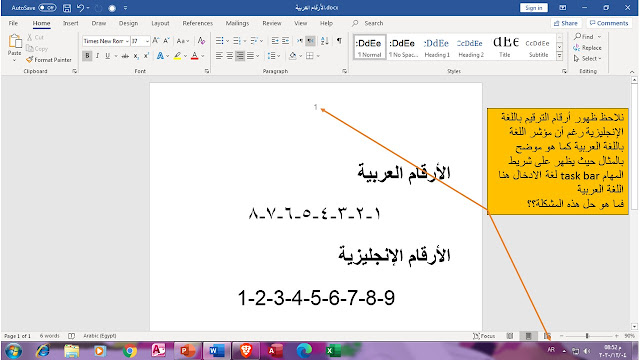Switch to Web Layout view icon
640x360 pixels.
tap(547, 336)
